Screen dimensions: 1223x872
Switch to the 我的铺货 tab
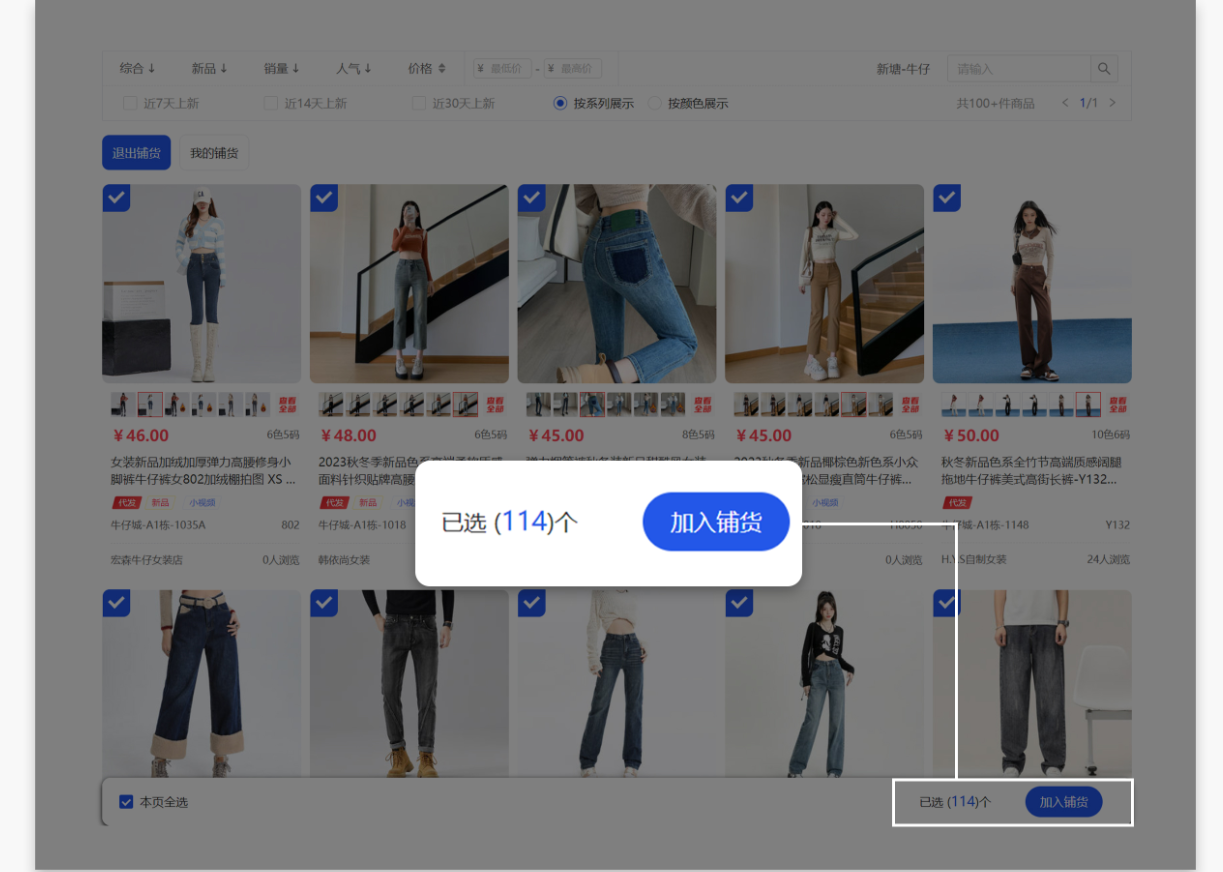[213, 152]
